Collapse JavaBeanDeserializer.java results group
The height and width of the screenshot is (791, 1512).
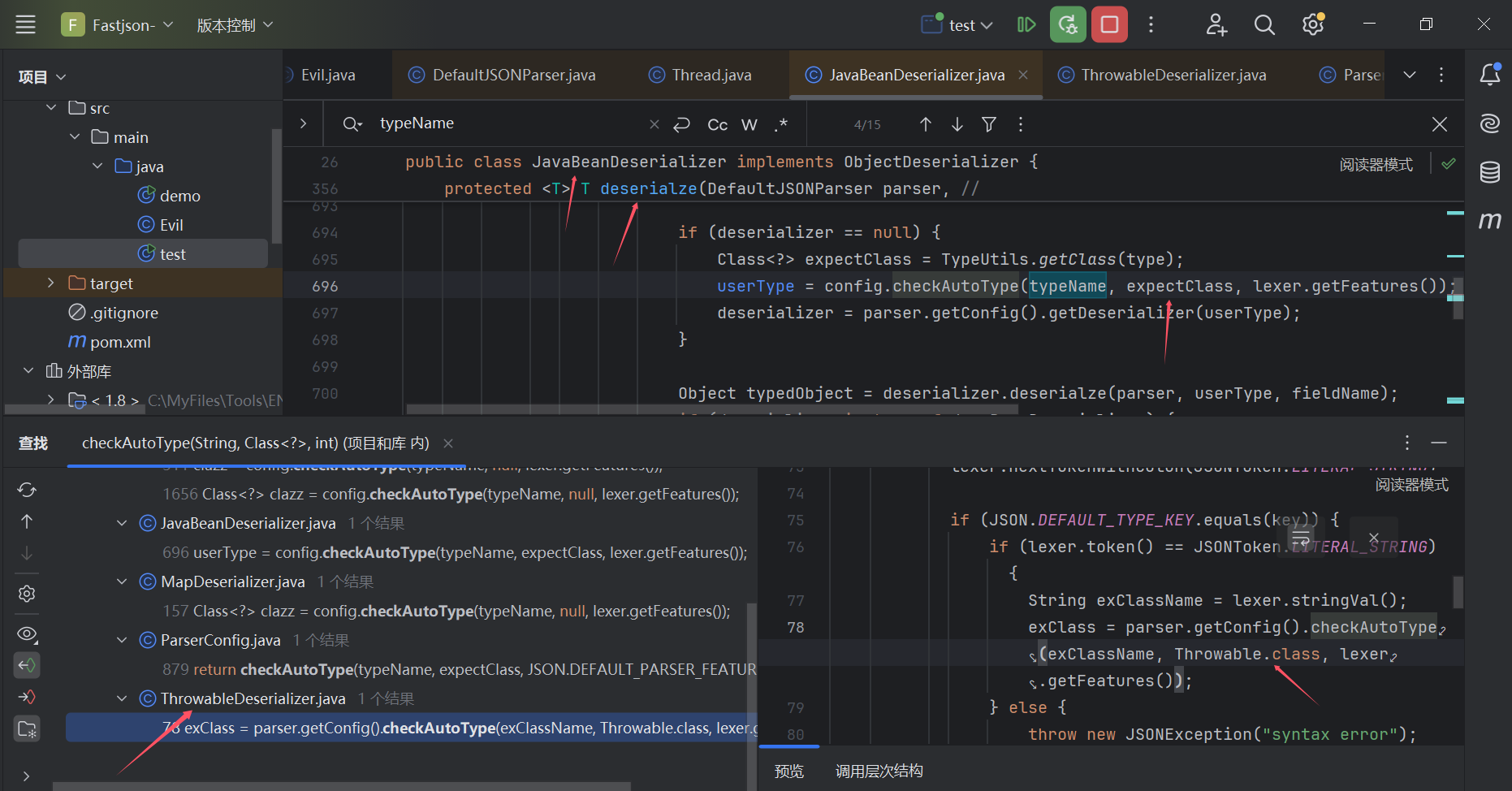click(122, 524)
